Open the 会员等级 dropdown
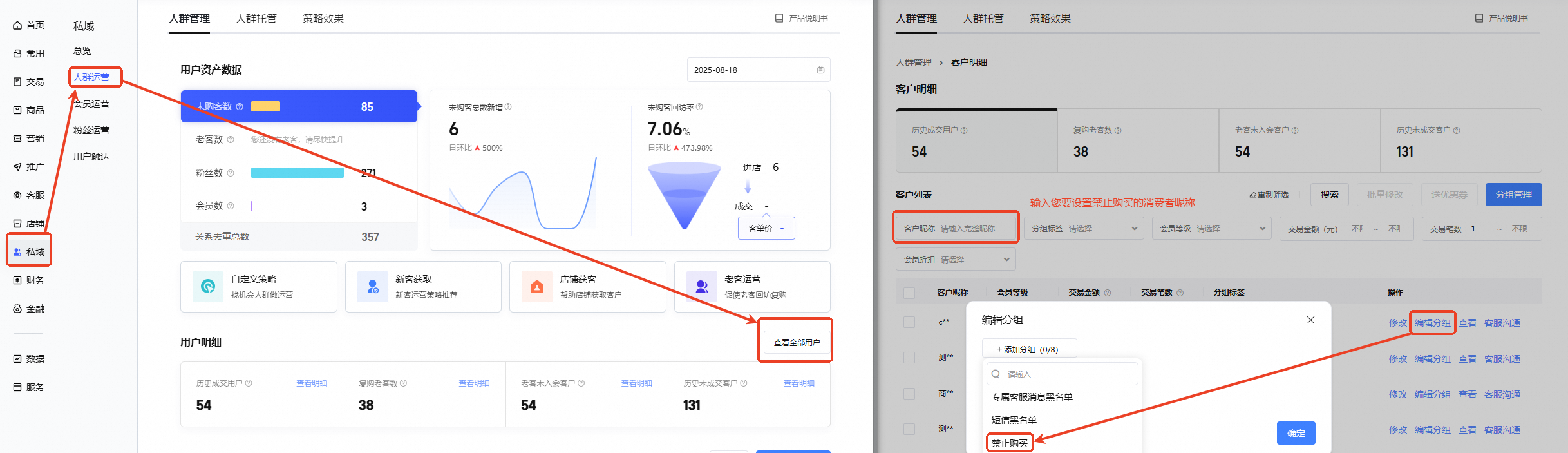1568x453 pixels. 1212,229
